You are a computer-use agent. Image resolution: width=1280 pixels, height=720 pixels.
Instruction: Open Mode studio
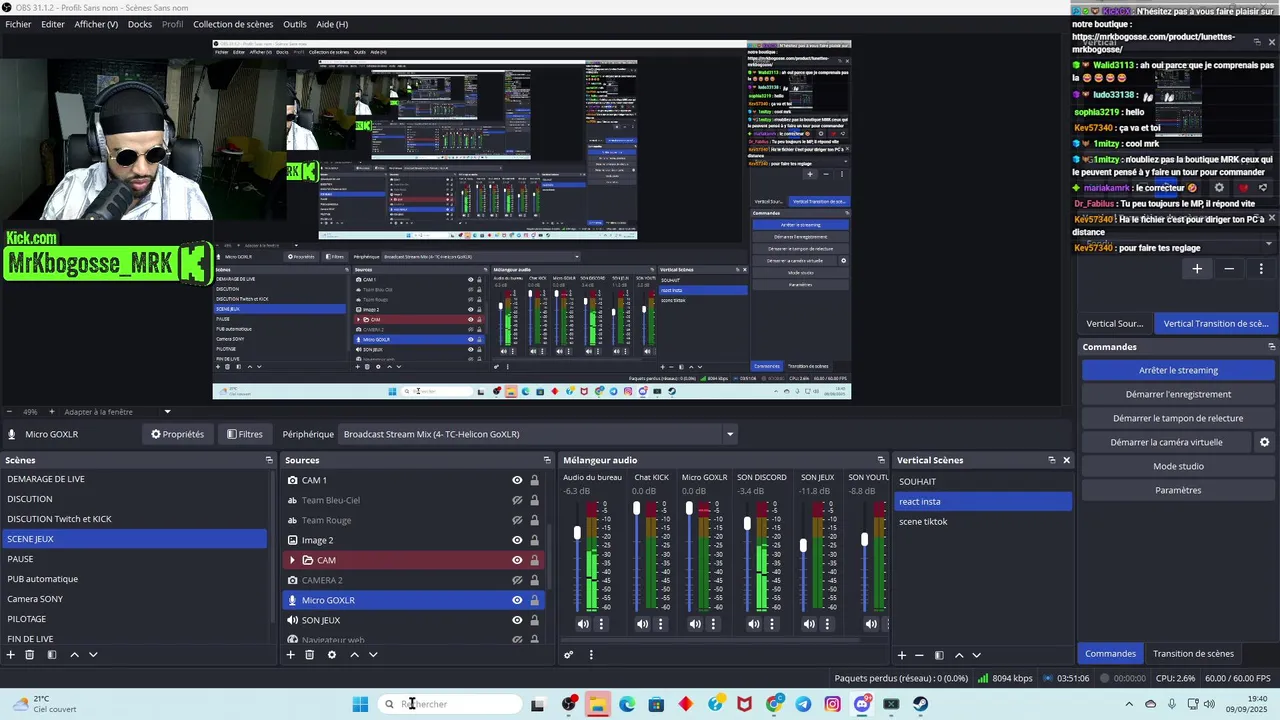(1178, 466)
